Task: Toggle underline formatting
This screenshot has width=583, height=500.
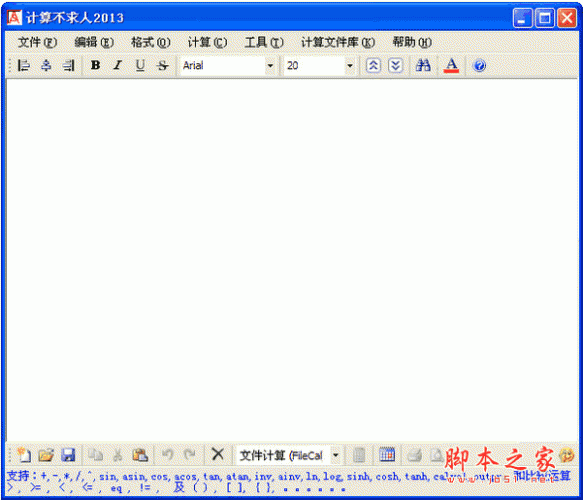Action: click(x=140, y=65)
